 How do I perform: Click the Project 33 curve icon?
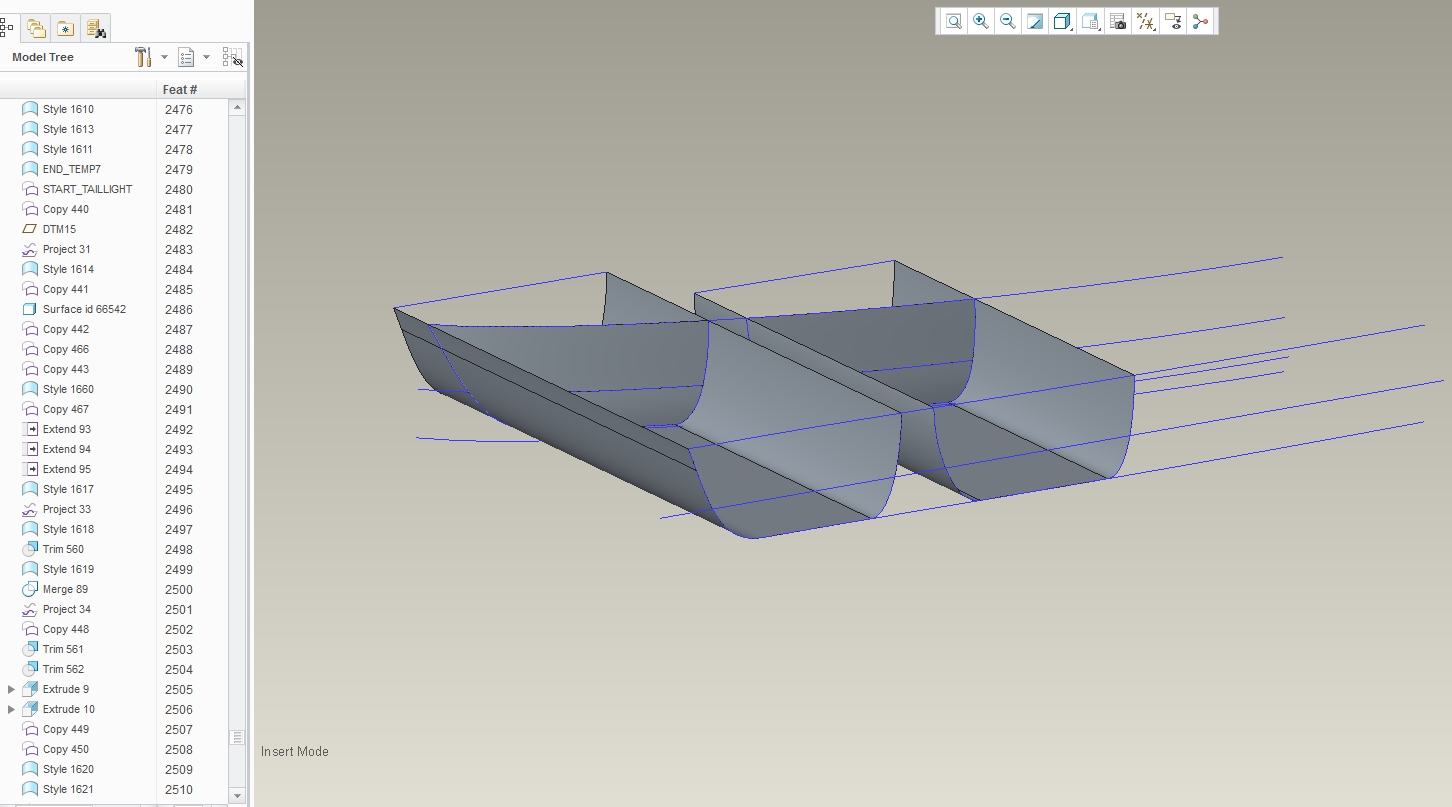[30, 509]
